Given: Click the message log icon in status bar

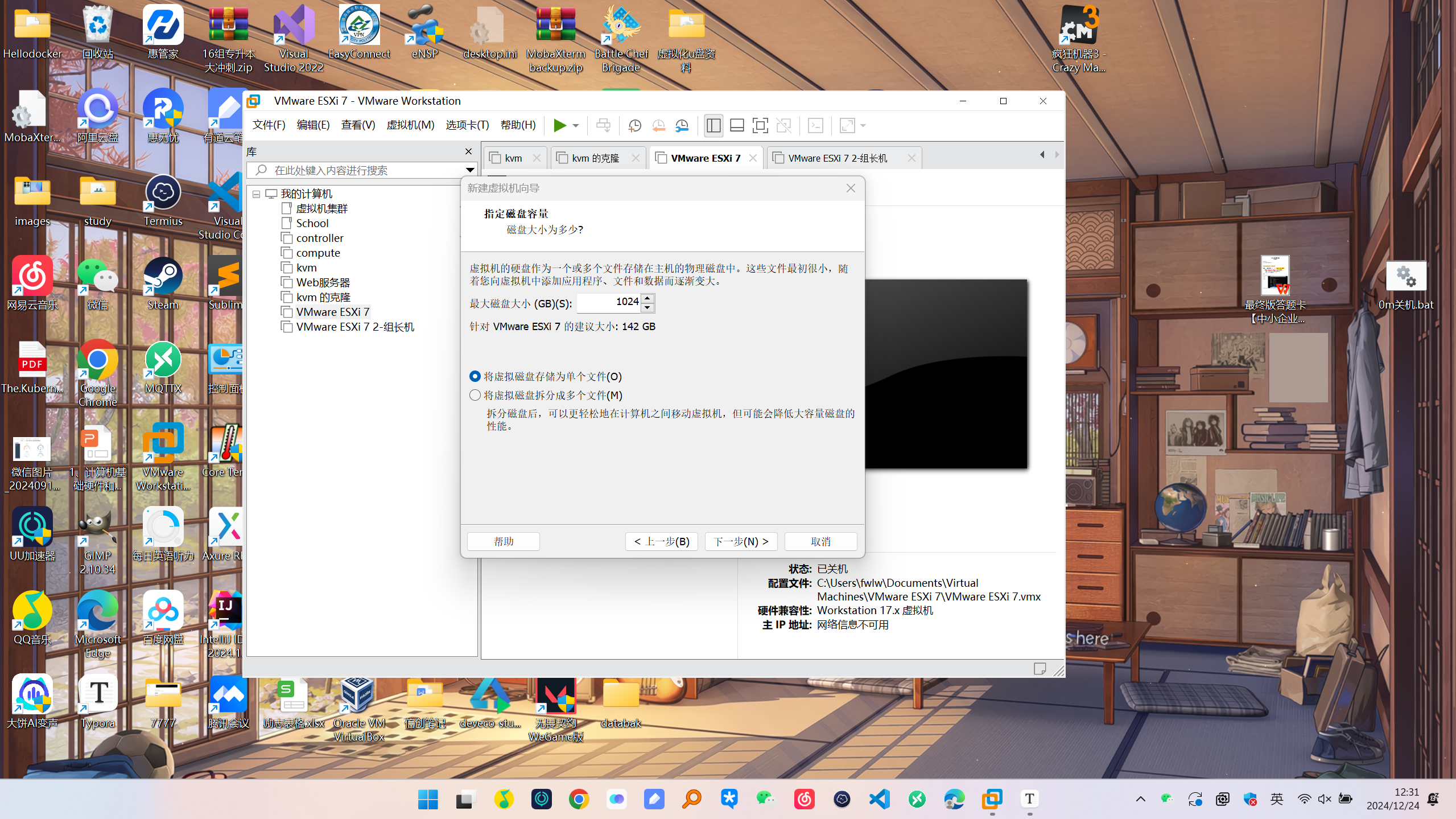Looking at the screenshot, I should pyautogui.click(x=1040, y=669).
